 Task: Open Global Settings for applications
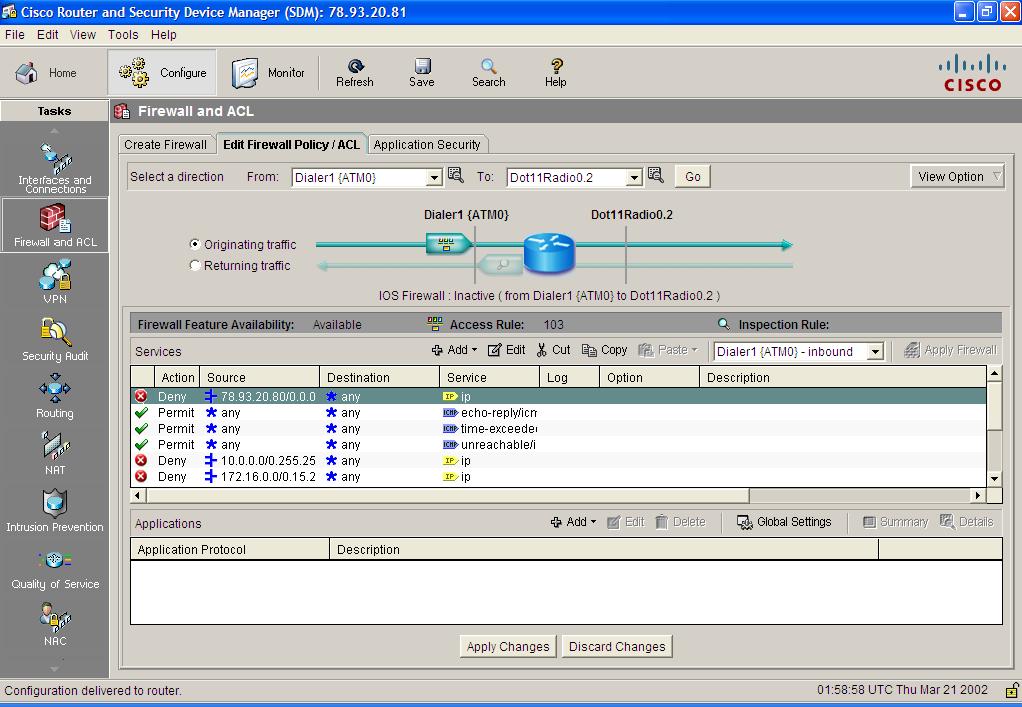coord(784,522)
